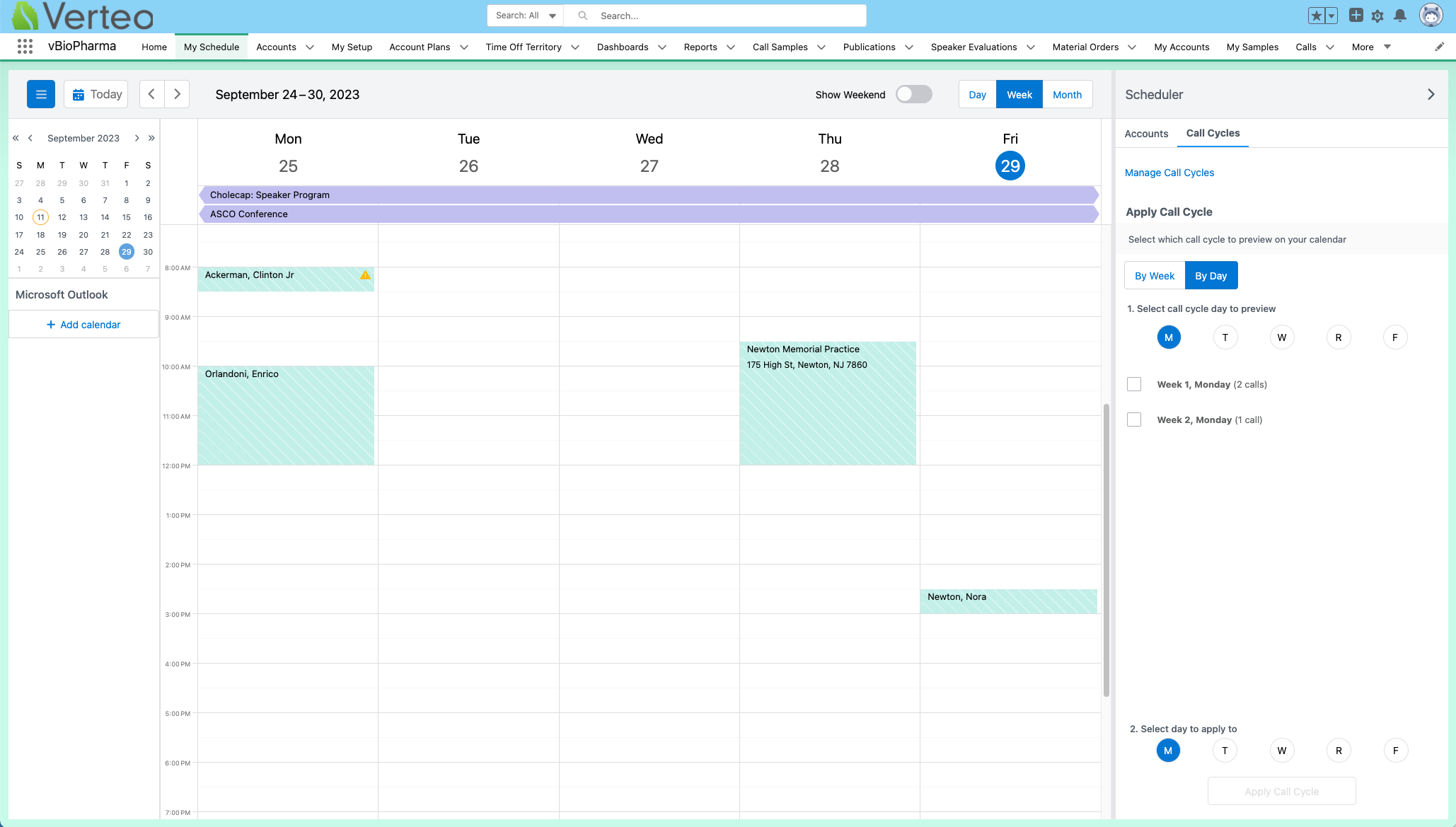Image resolution: width=1456 pixels, height=827 pixels.
Task: Click the favorites star icon
Action: pos(1317,16)
